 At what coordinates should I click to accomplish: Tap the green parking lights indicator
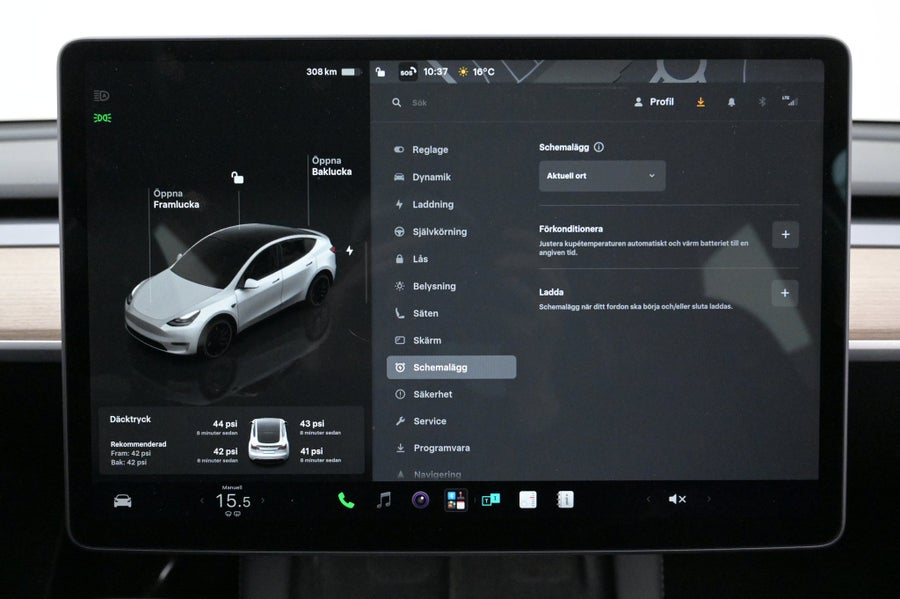pos(102,118)
